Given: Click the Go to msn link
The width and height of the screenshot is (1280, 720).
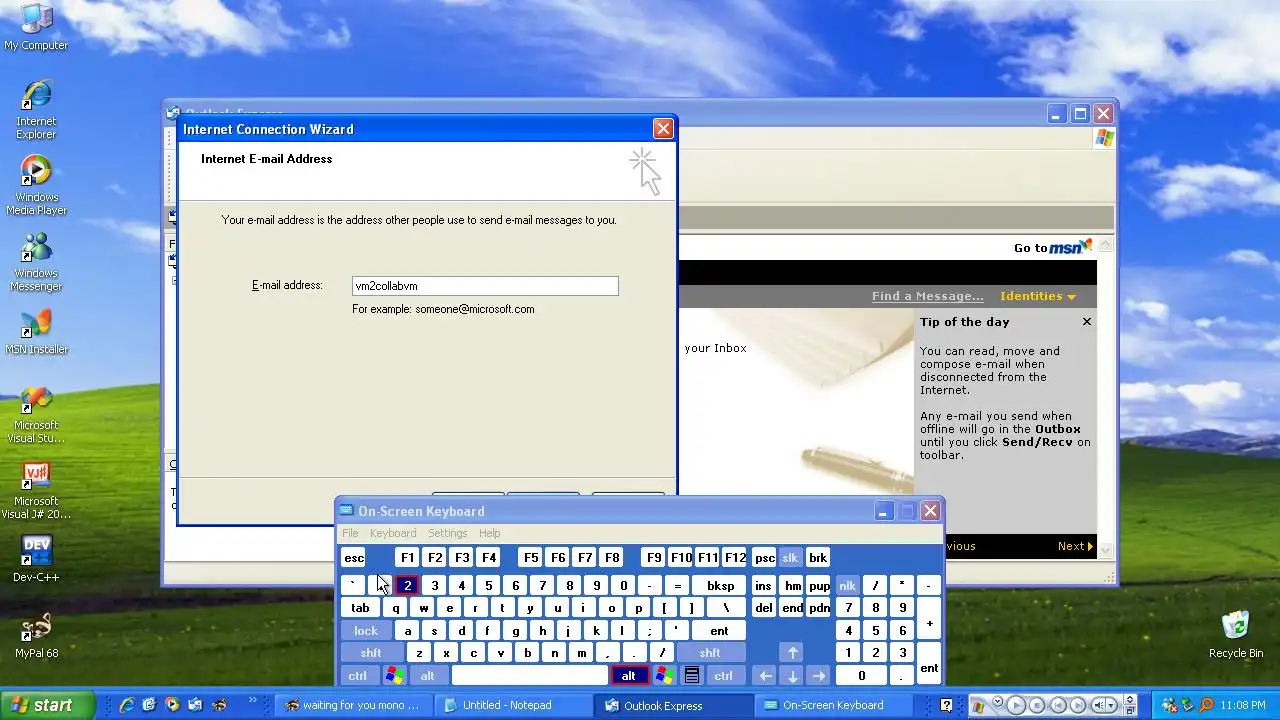Looking at the screenshot, I should click(x=1052, y=247).
